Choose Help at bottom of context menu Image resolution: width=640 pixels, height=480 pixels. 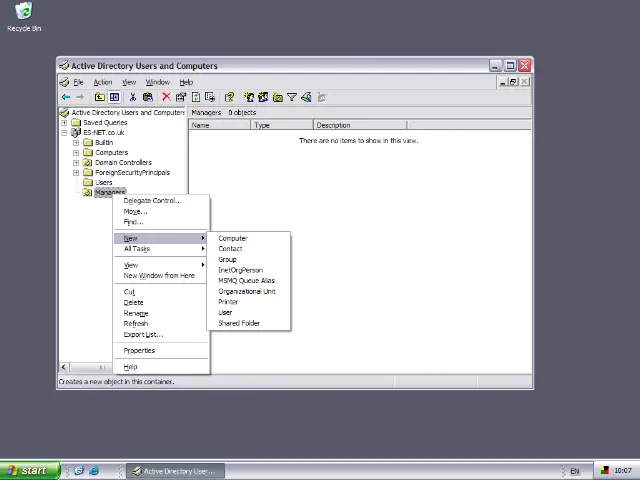point(161,367)
